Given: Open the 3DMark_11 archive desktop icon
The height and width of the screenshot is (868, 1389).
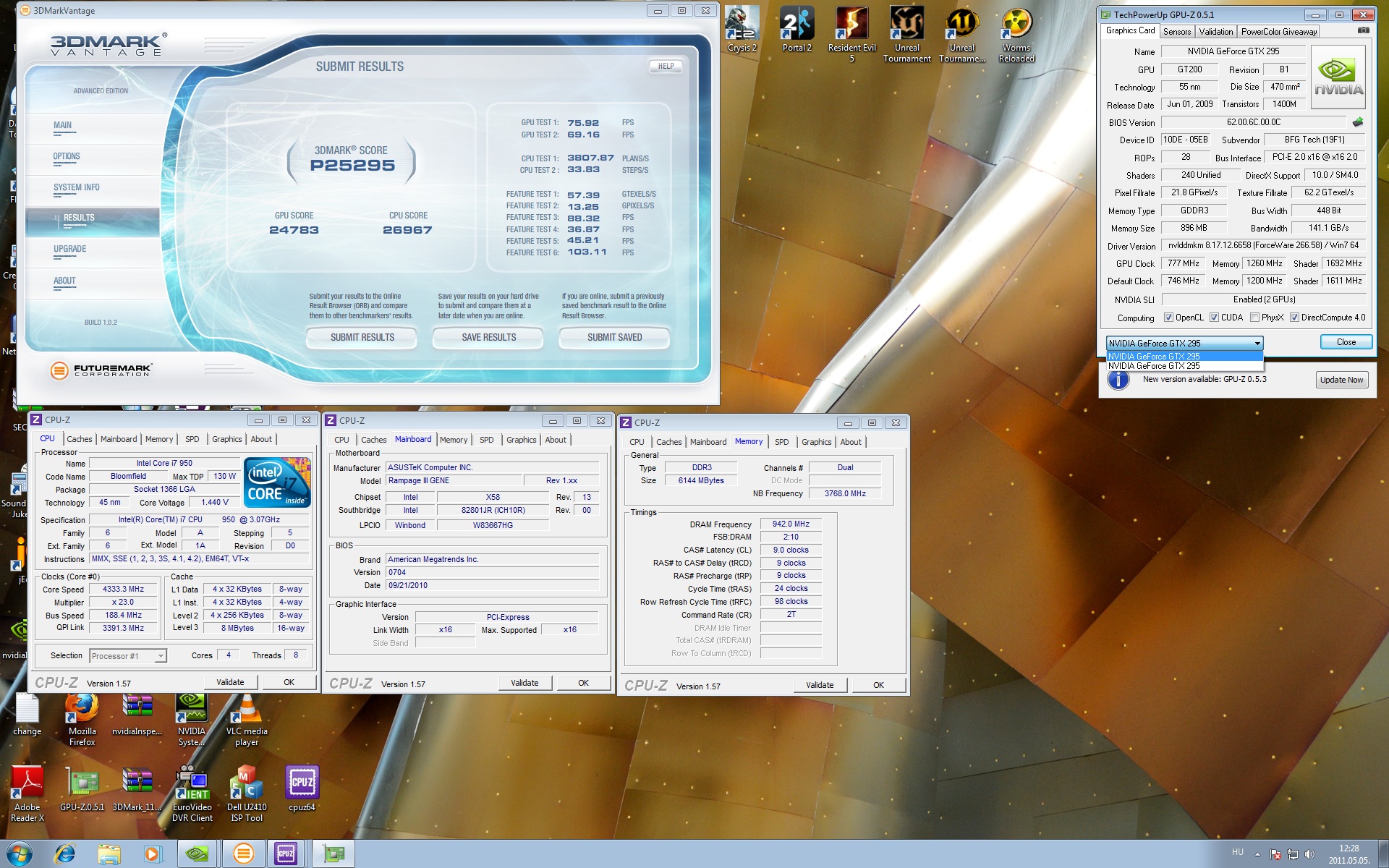Looking at the screenshot, I should pos(137,789).
